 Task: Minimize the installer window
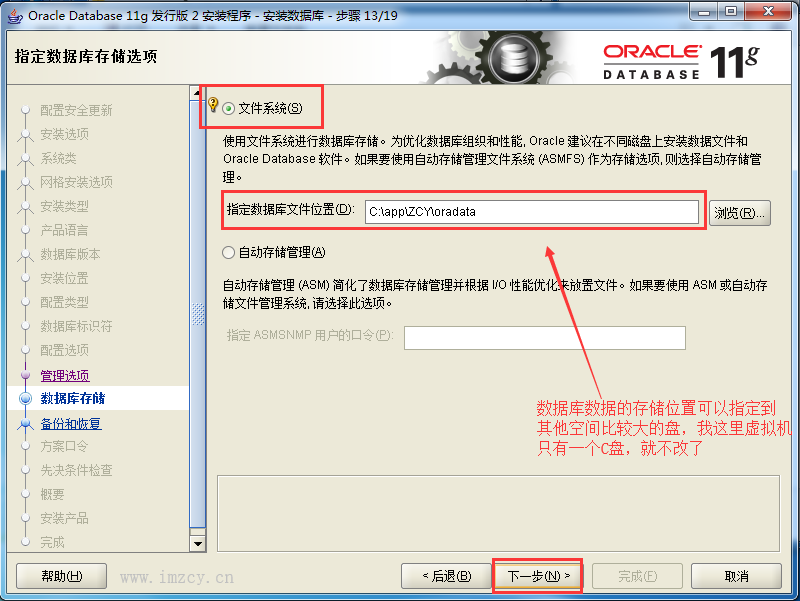[x=704, y=11]
